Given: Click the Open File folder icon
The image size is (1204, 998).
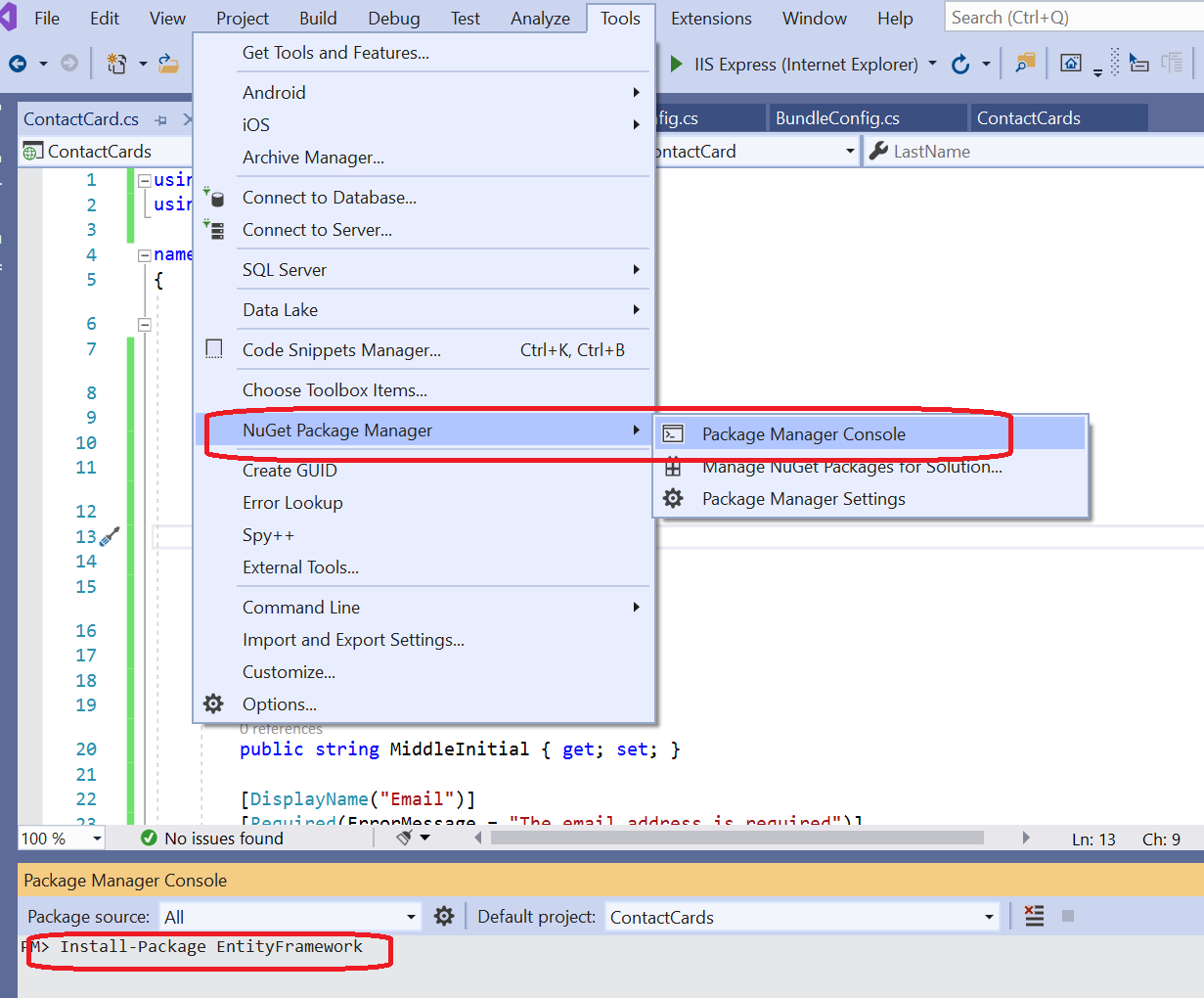Looking at the screenshot, I should point(169,64).
